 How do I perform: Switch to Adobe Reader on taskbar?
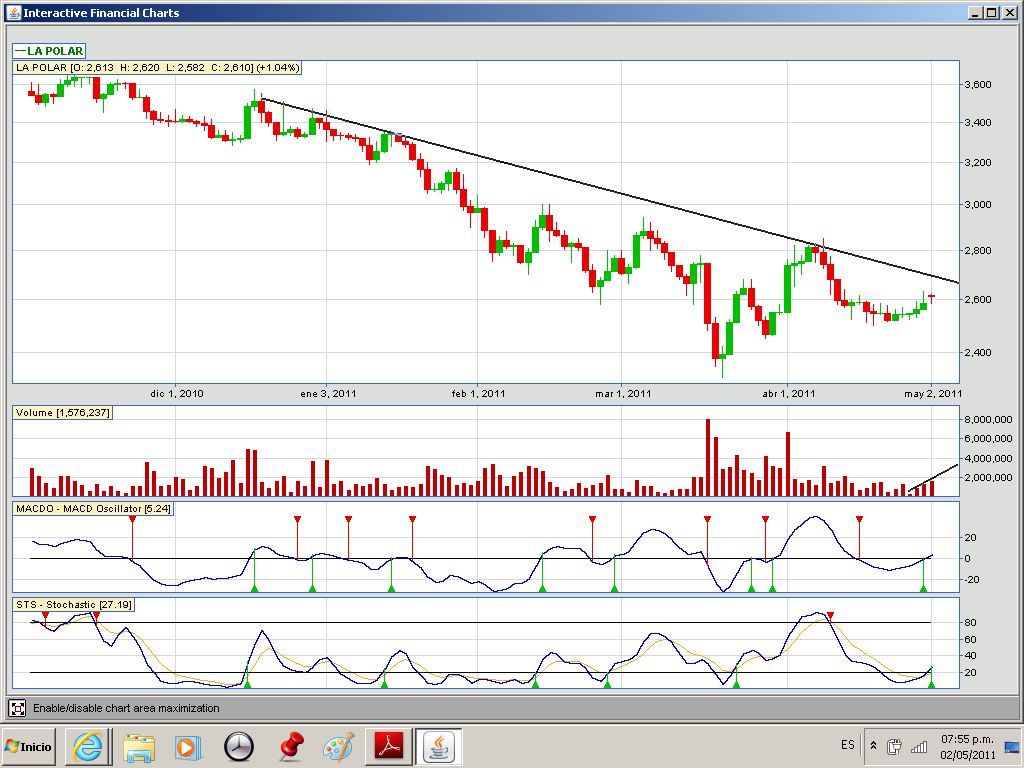pyautogui.click(x=388, y=746)
